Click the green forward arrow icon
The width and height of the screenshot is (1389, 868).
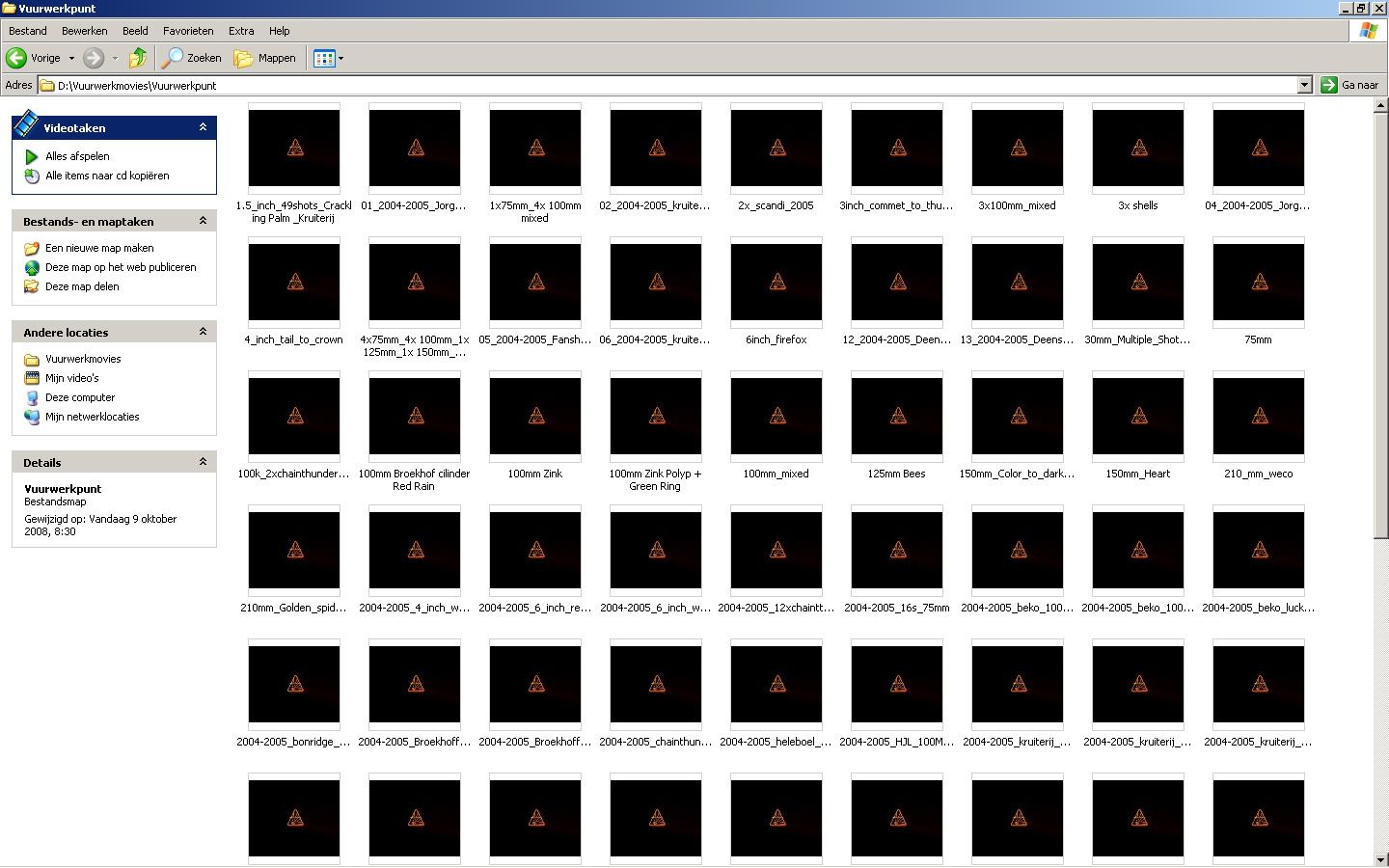point(94,58)
